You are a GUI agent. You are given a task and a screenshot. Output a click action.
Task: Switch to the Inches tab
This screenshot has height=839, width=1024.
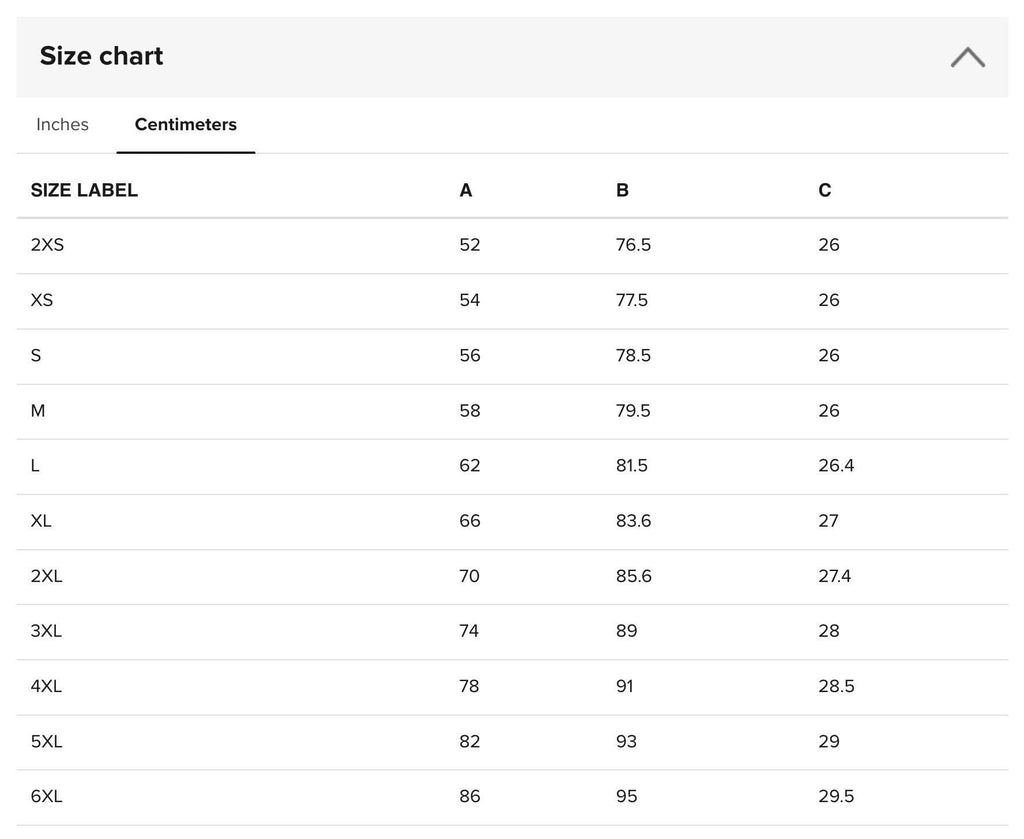[62, 125]
